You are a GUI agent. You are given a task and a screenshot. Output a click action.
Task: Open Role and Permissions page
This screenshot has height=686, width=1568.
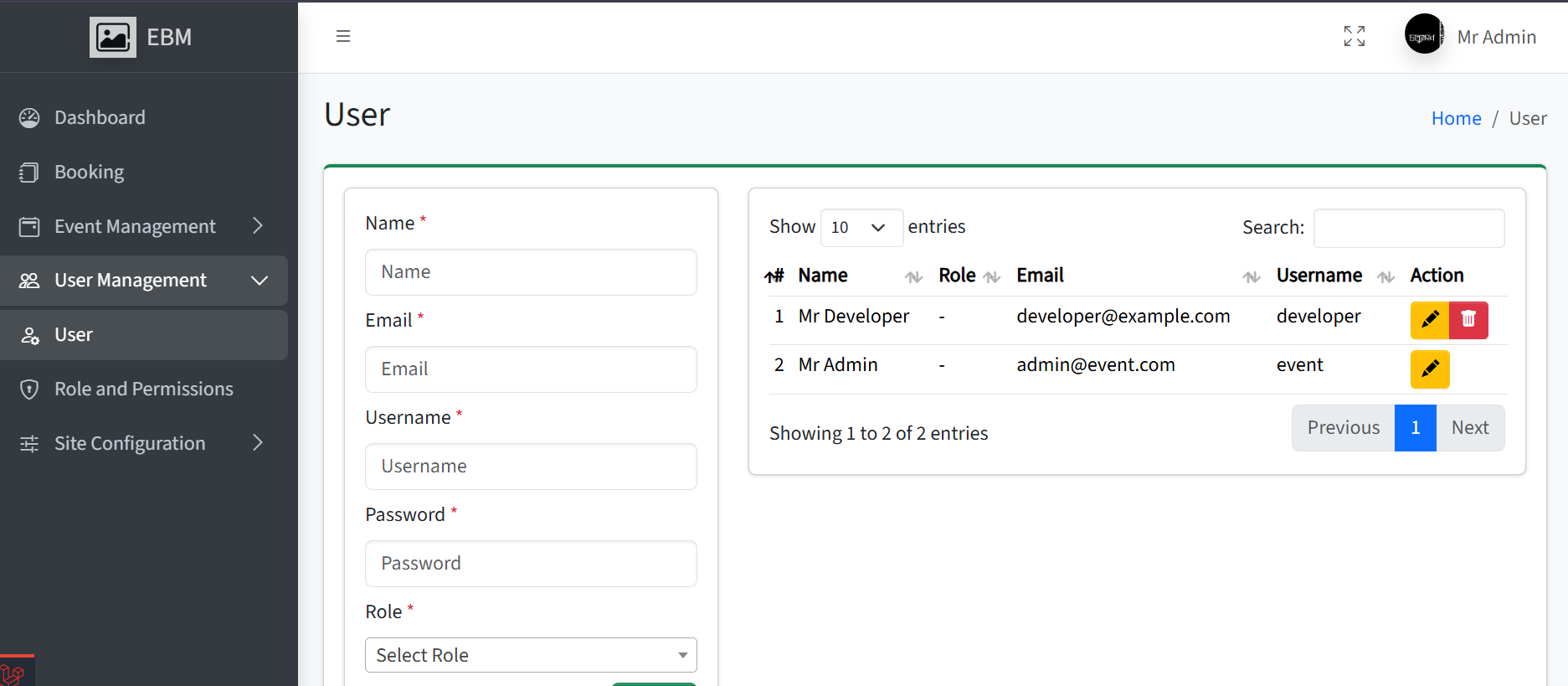tap(144, 389)
